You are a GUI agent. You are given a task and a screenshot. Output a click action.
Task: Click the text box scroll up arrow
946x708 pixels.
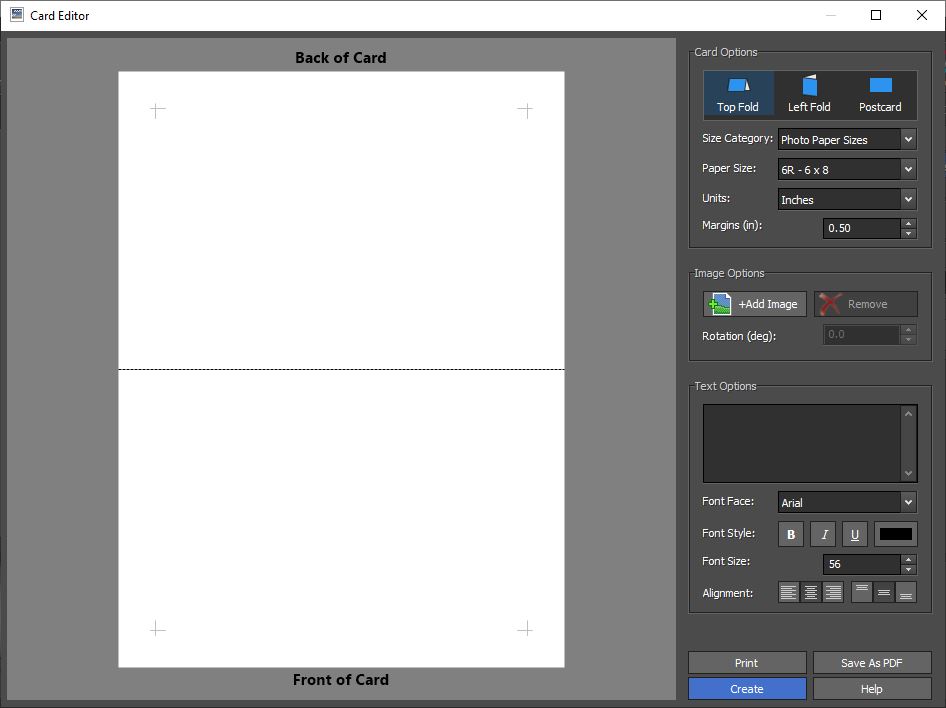pos(909,414)
